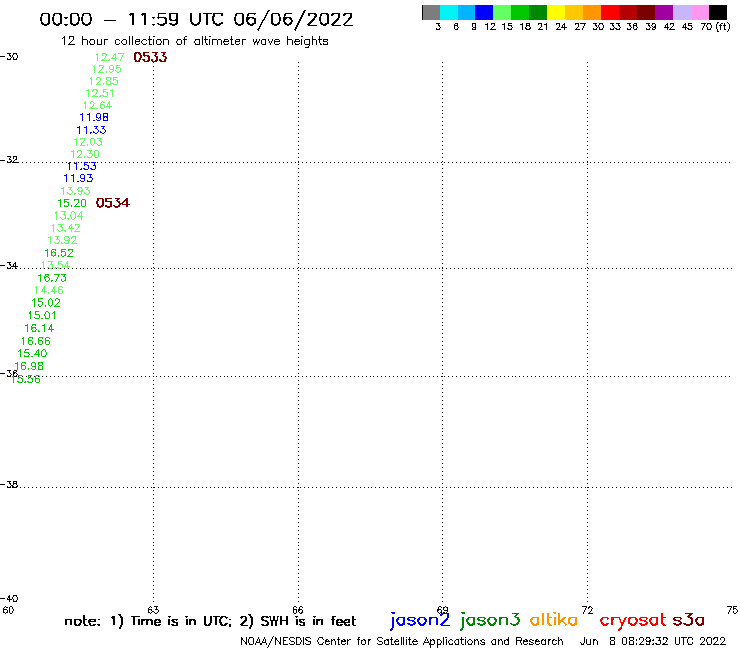
Task: Click the 13.93 wave height reading
Action: (x=76, y=191)
